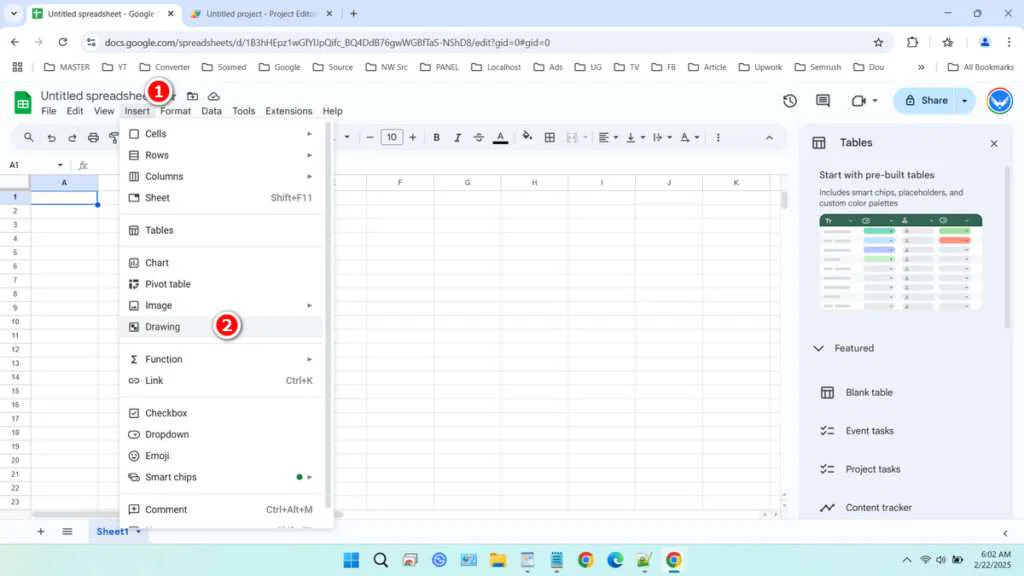Open the fill color picker
This screenshot has height=576, width=1024.
[527, 137]
